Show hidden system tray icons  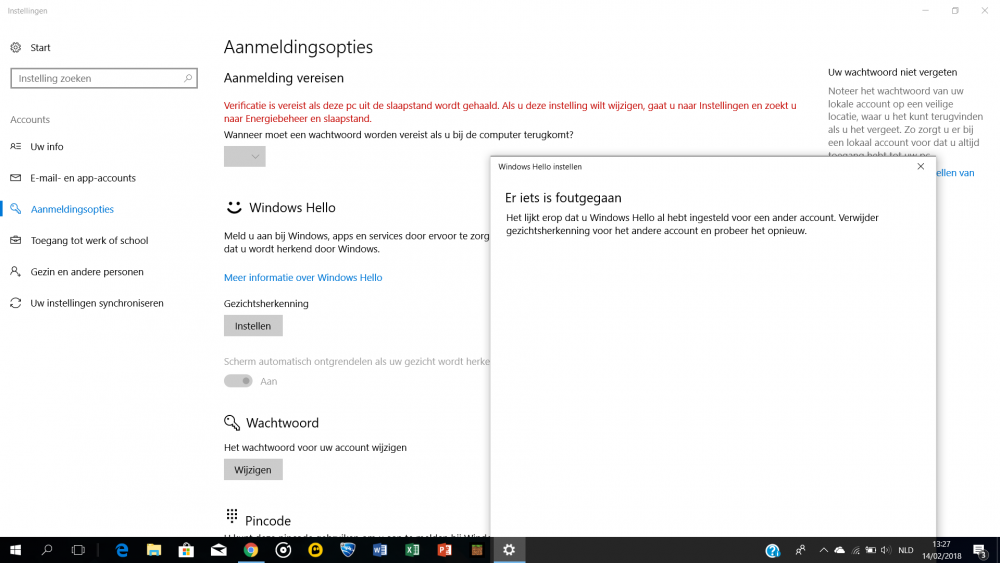(x=823, y=550)
